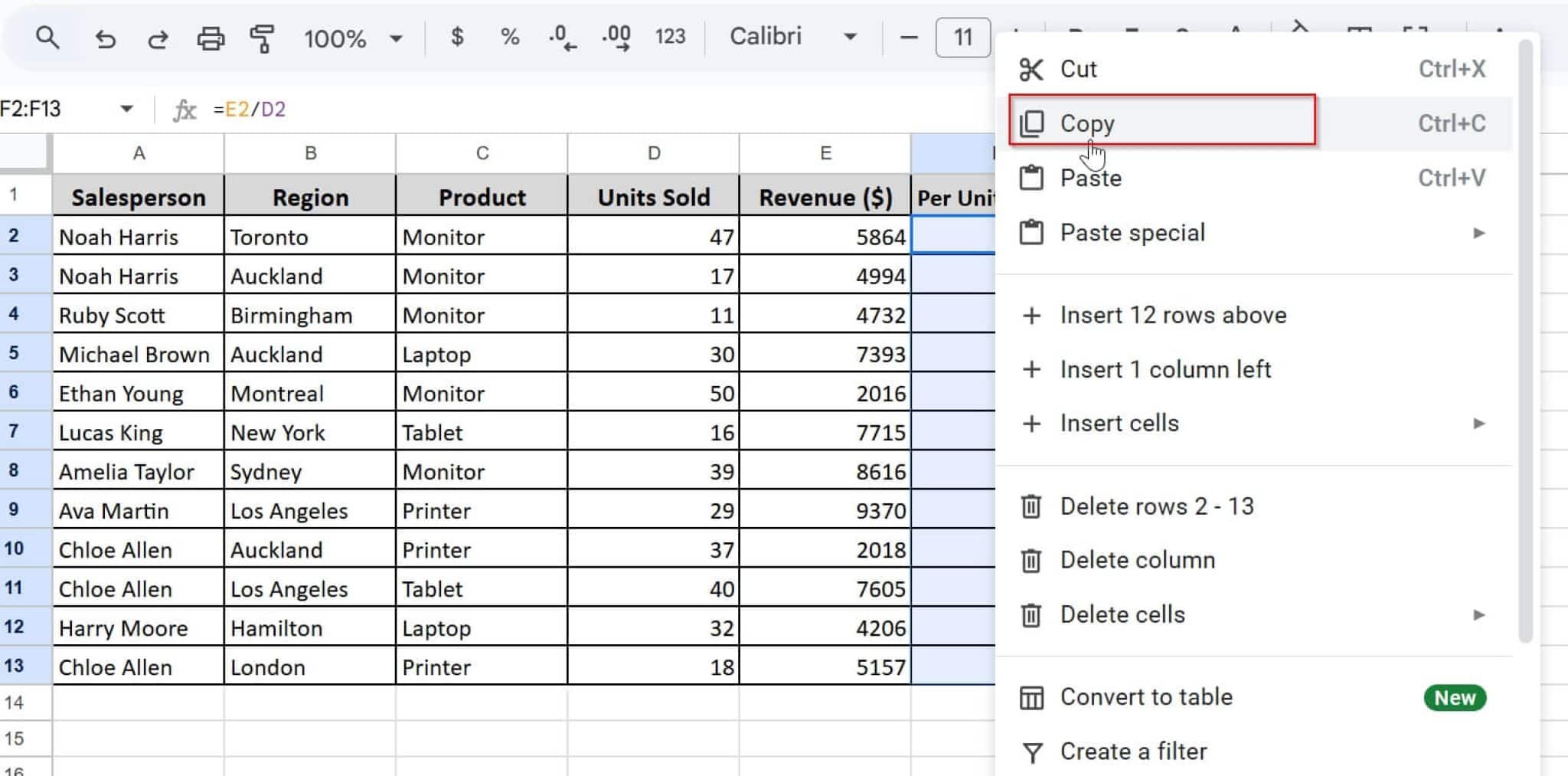Open the Print function

click(x=211, y=37)
